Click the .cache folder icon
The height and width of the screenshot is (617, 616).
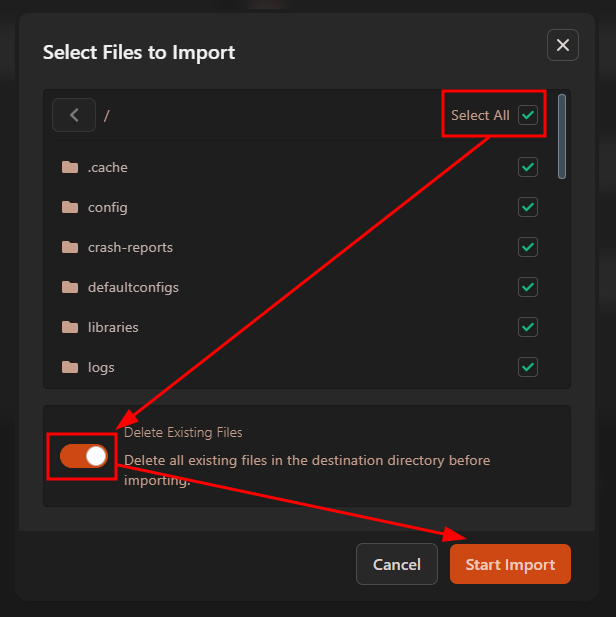(70, 167)
